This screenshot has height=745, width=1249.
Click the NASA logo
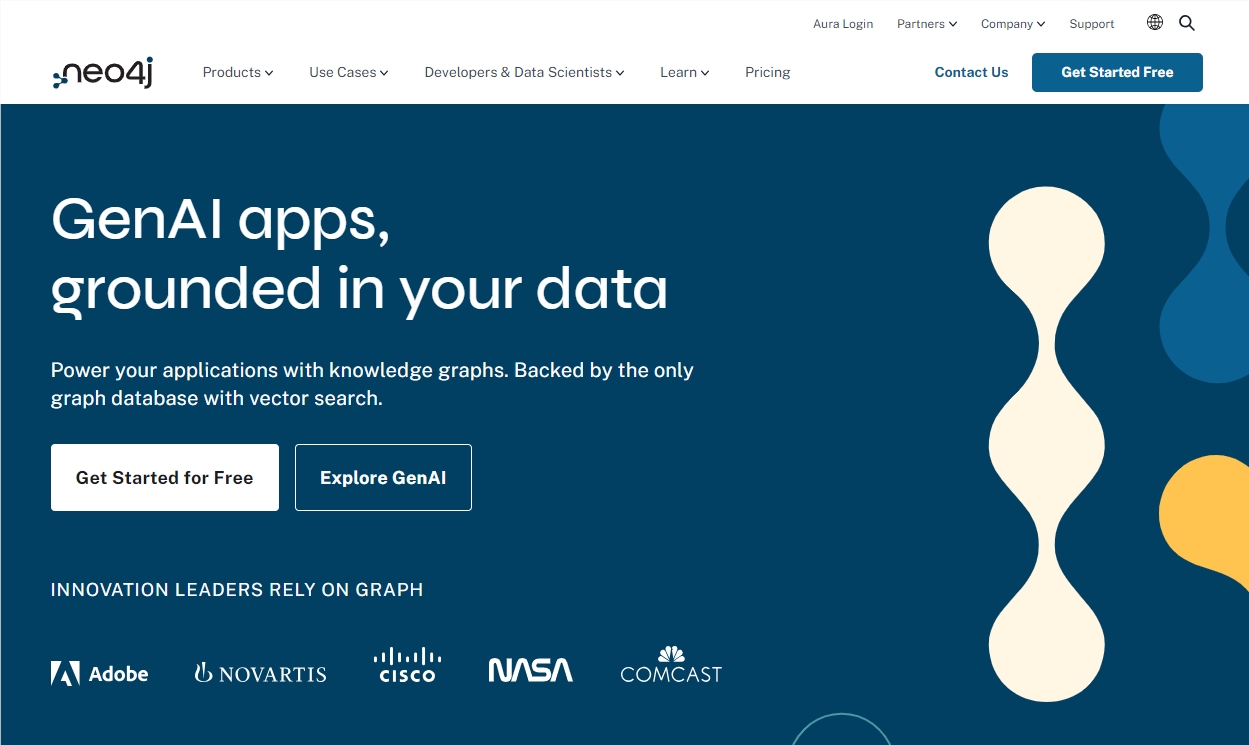(x=530, y=670)
